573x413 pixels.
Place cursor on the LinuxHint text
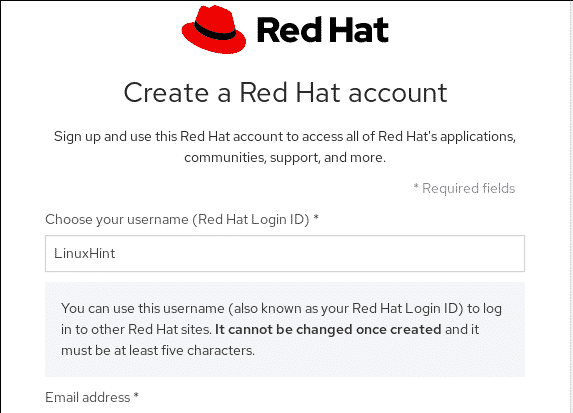pyautogui.click(x=84, y=253)
